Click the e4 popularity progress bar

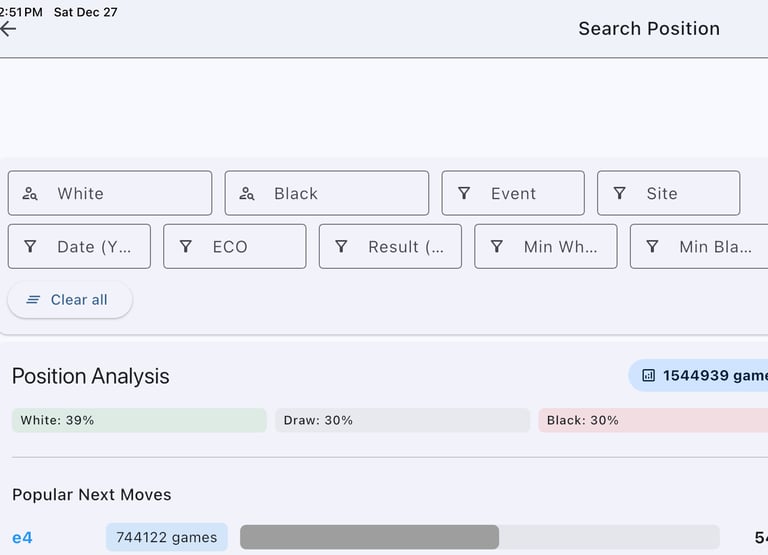pos(479,538)
